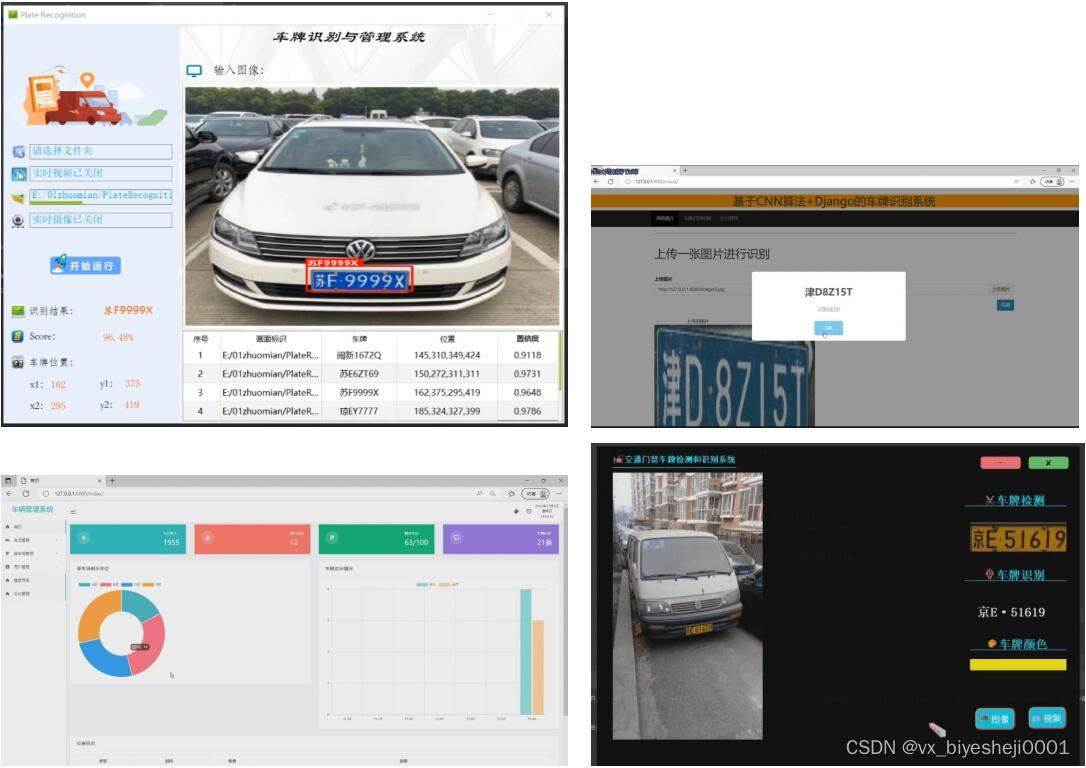Click the green close button in gate system
This screenshot has height=768, width=1086.
[1048, 463]
